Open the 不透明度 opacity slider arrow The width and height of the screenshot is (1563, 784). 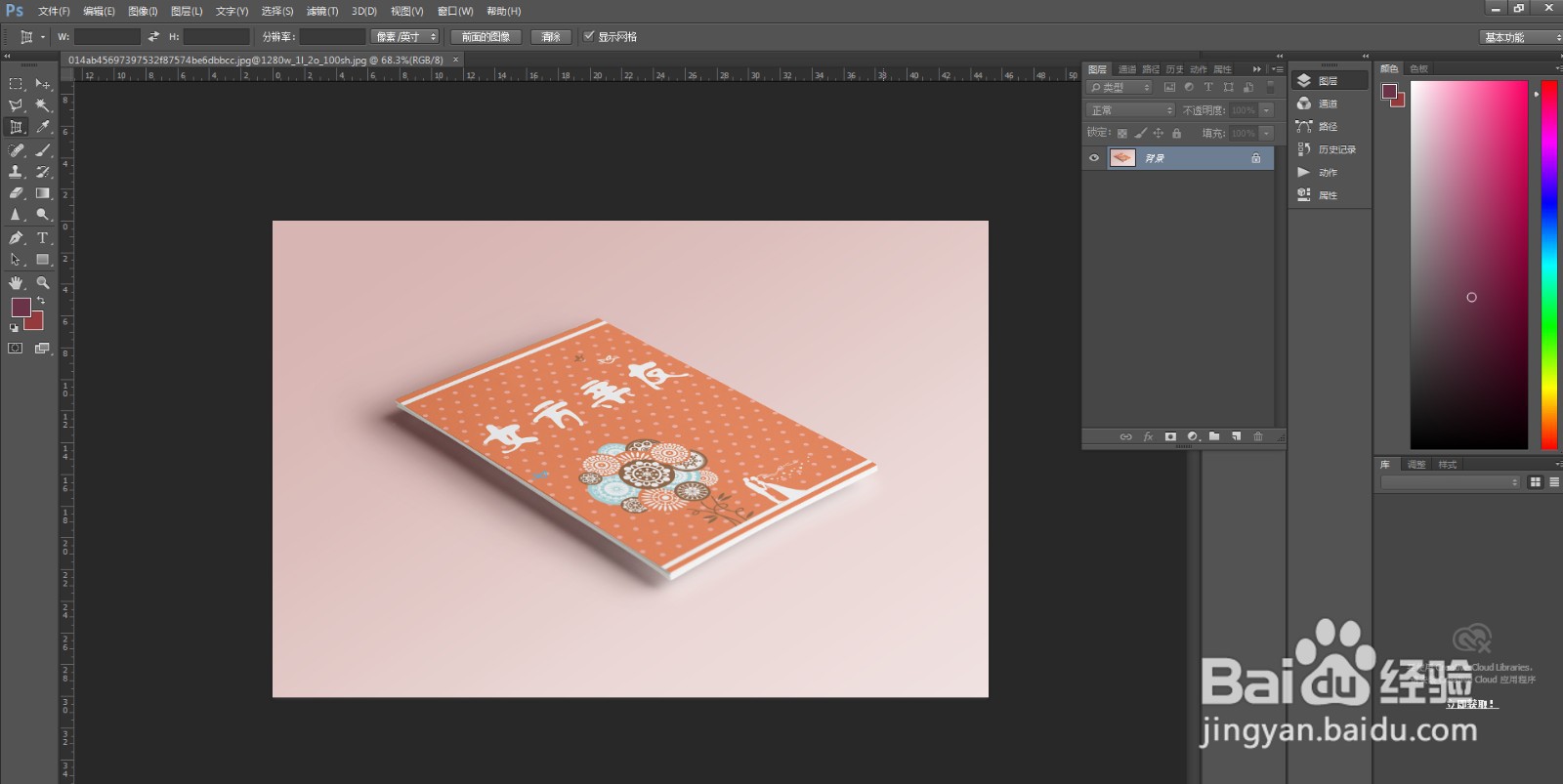[x=1267, y=110]
